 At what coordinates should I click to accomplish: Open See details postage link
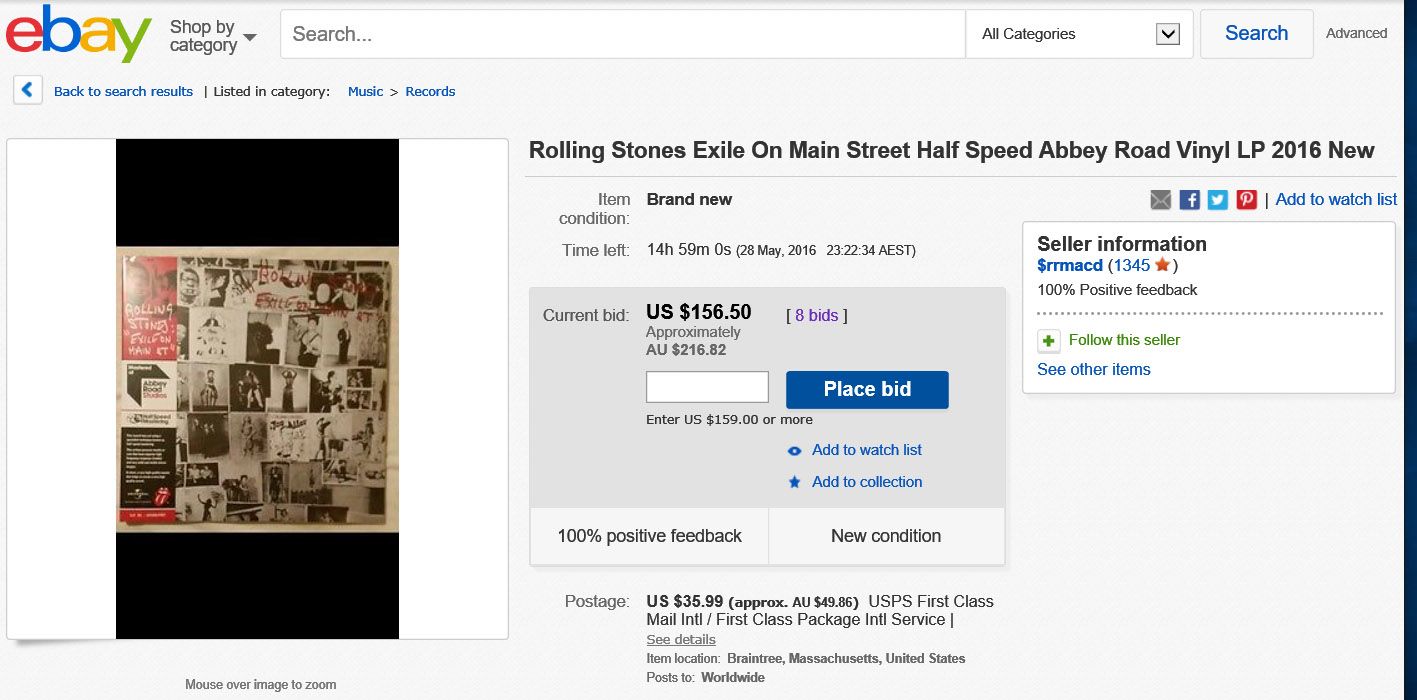(x=681, y=639)
